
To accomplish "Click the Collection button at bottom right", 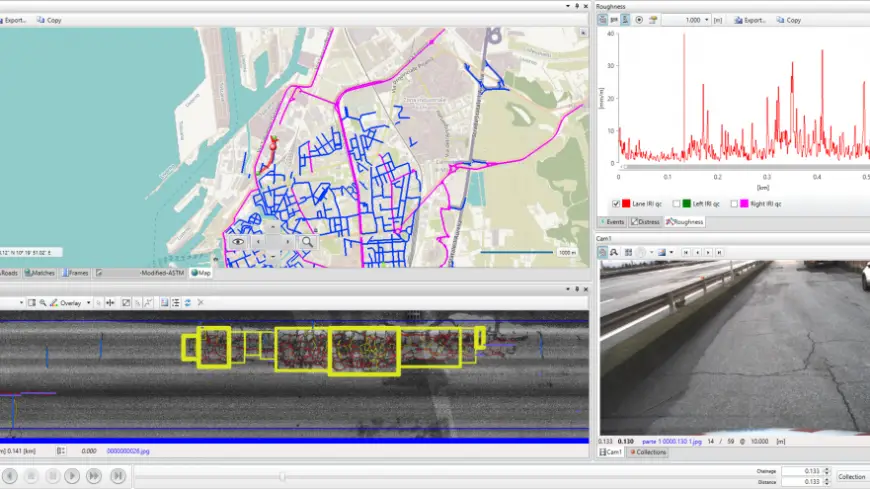I will point(852,477).
